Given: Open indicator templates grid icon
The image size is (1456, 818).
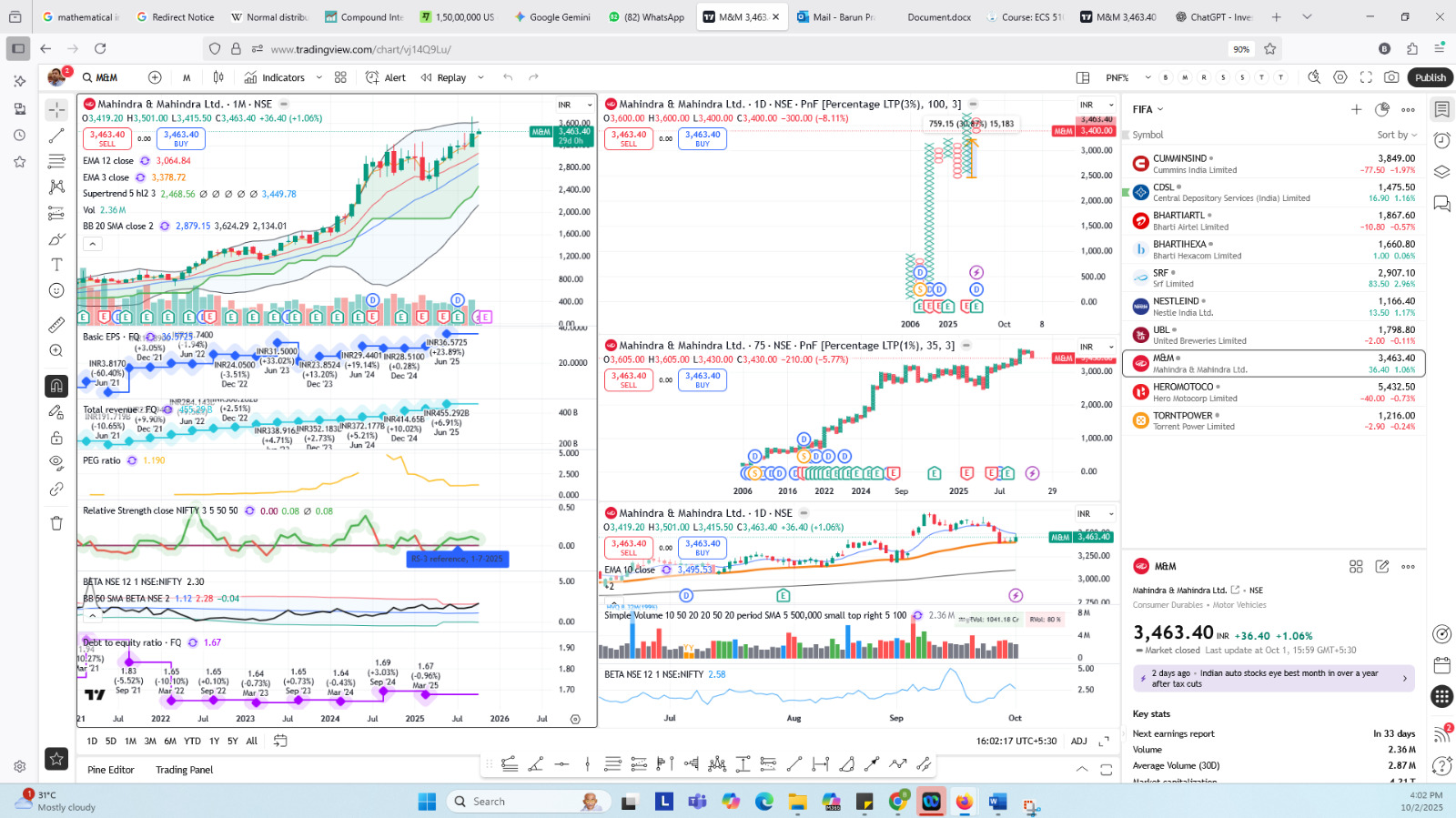Looking at the screenshot, I should tap(340, 77).
